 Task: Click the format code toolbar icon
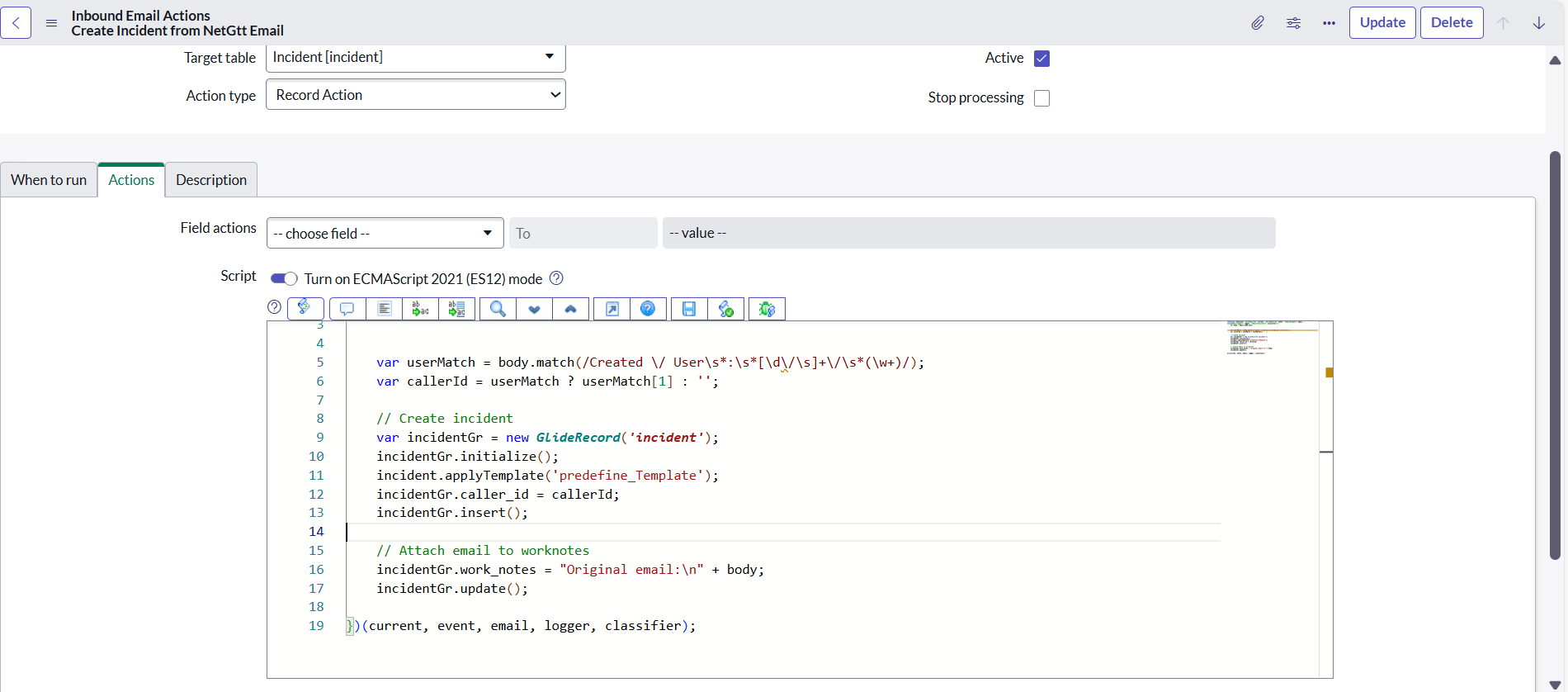point(384,309)
